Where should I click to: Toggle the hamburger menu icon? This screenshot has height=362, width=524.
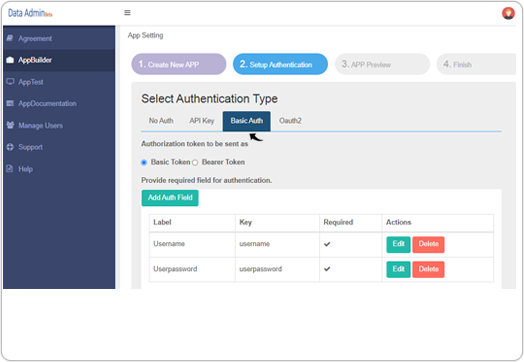[127, 13]
